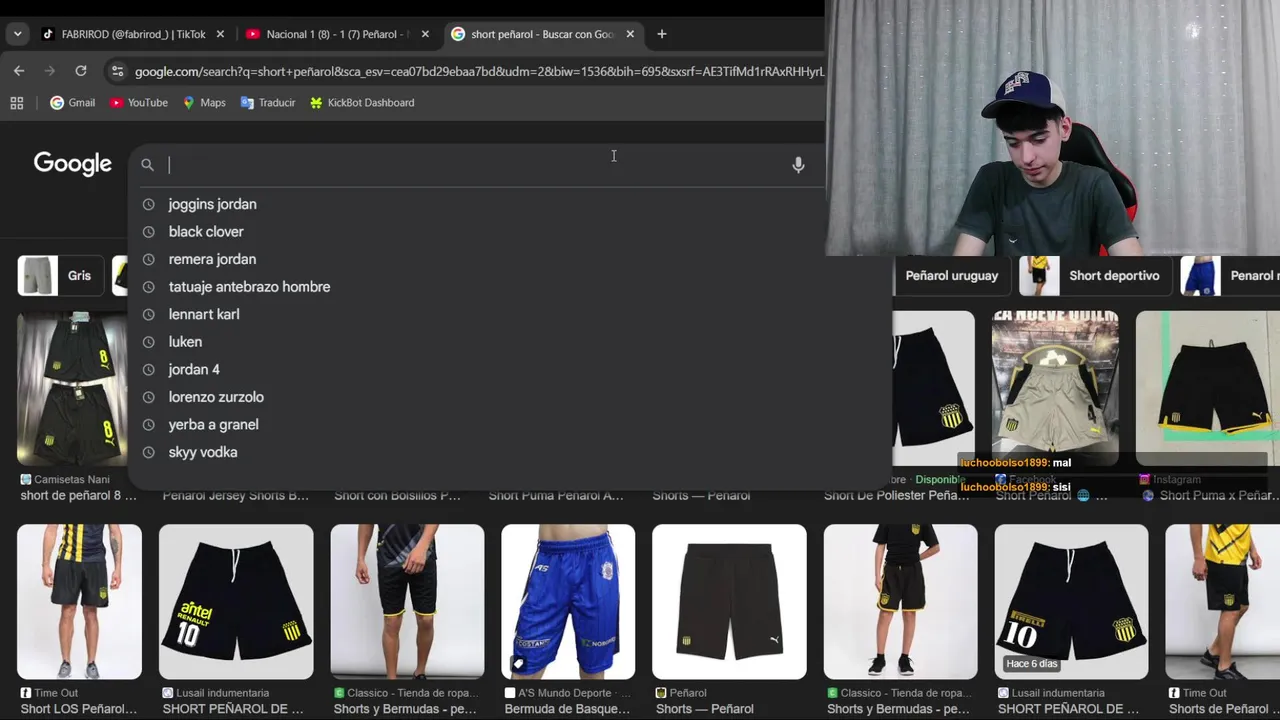Open Time Out 'Short LOS Peñarol' image
The image size is (1280, 720).
79,602
